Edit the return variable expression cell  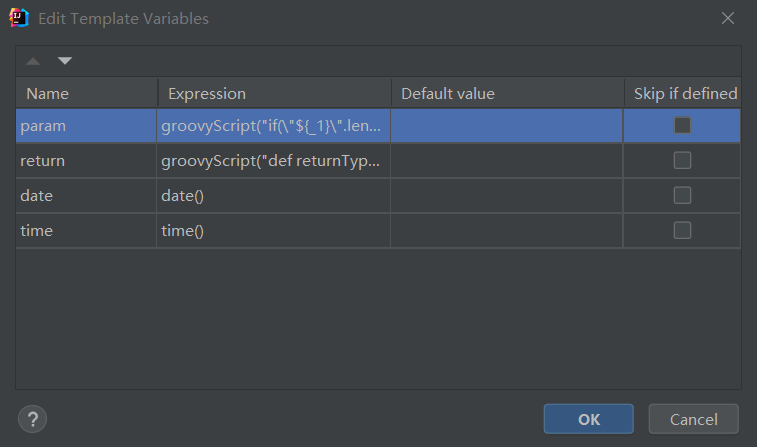click(273, 160)
